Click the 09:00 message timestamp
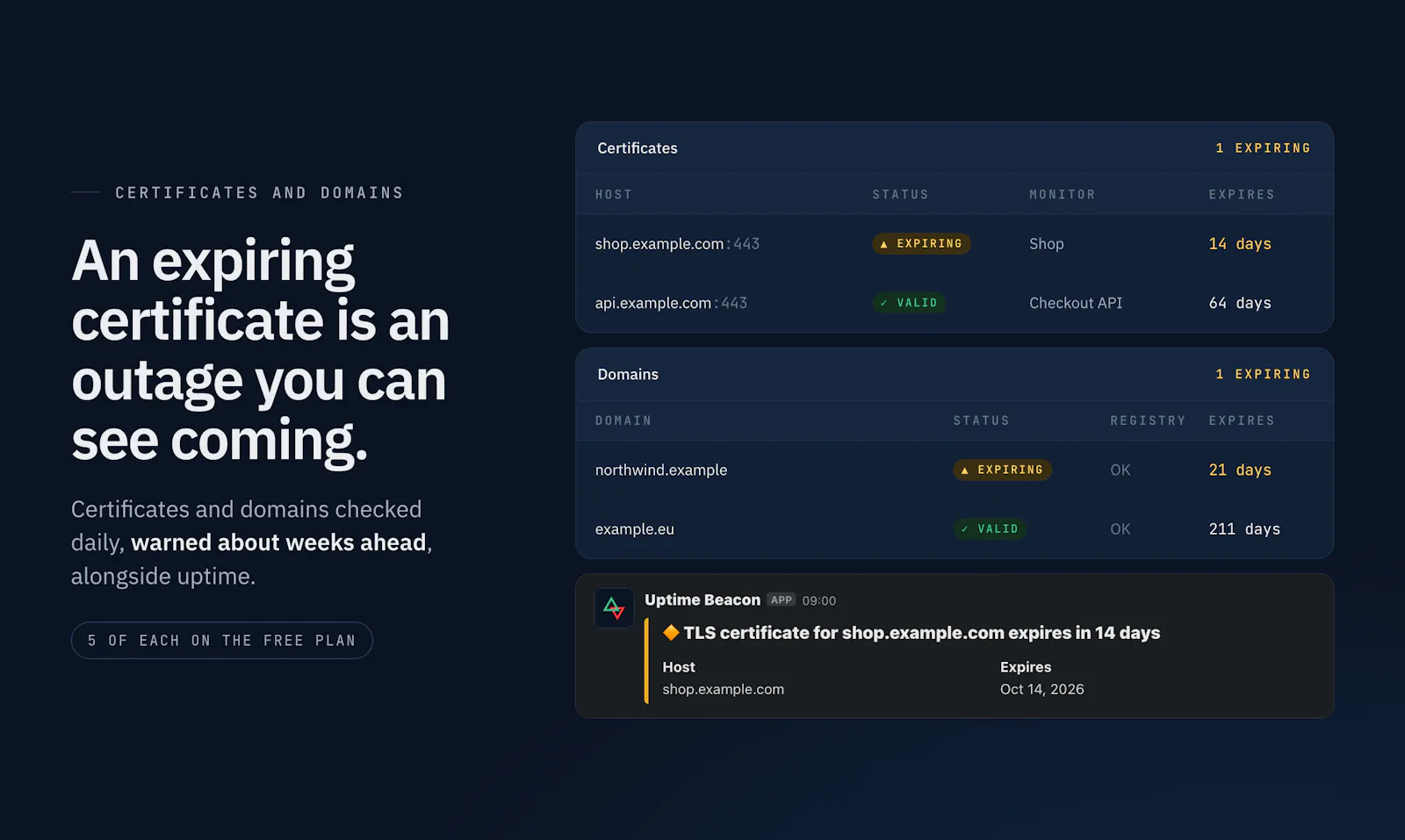1405x840 pixels. click(x=819, y=601)
